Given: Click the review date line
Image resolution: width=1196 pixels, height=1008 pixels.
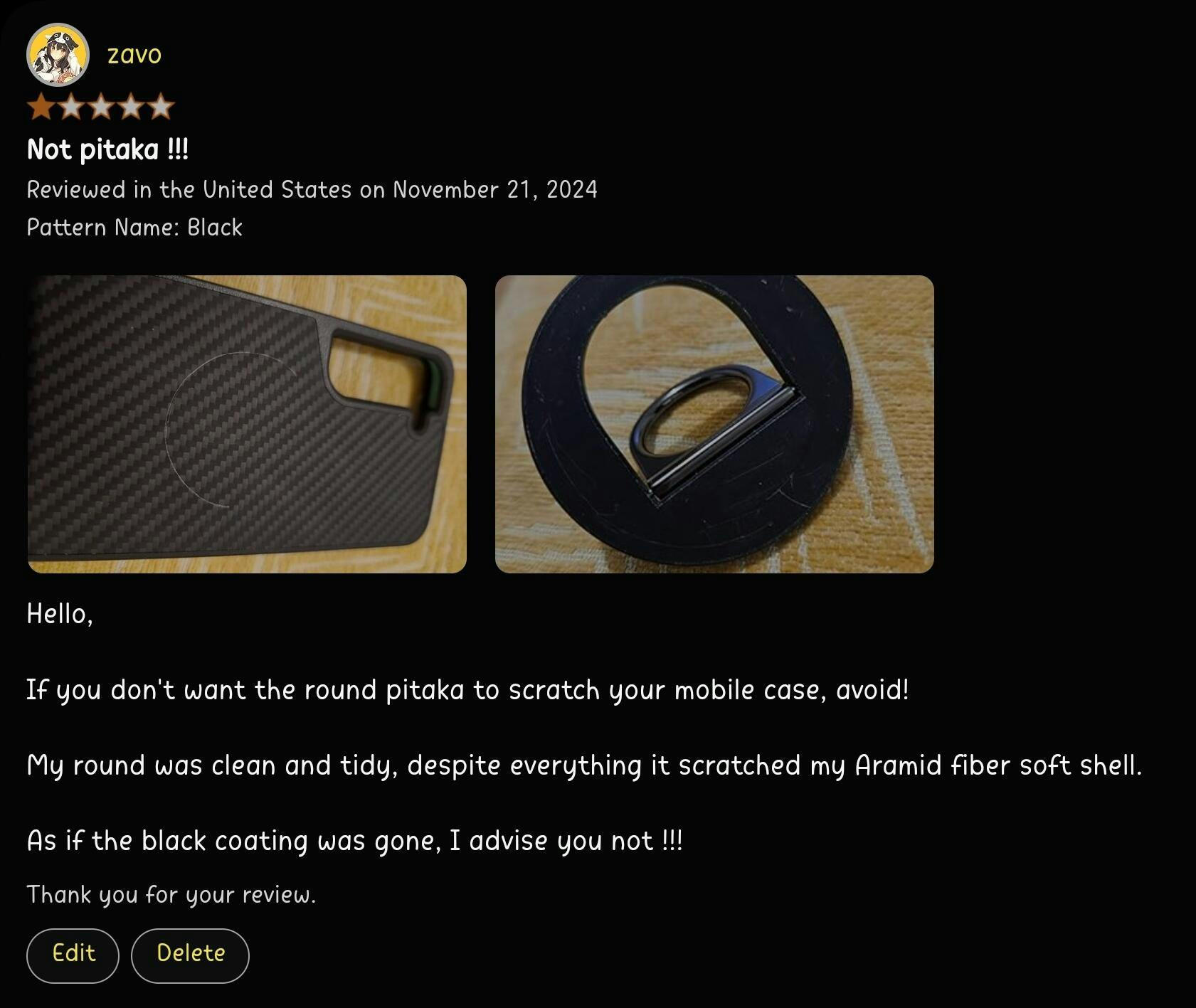Looking at the screenshot, I should point(312,189).
